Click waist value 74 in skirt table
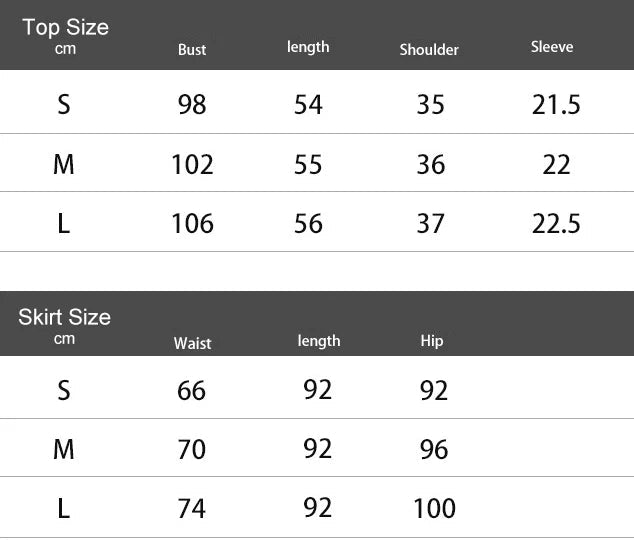 tap(191, 508)
